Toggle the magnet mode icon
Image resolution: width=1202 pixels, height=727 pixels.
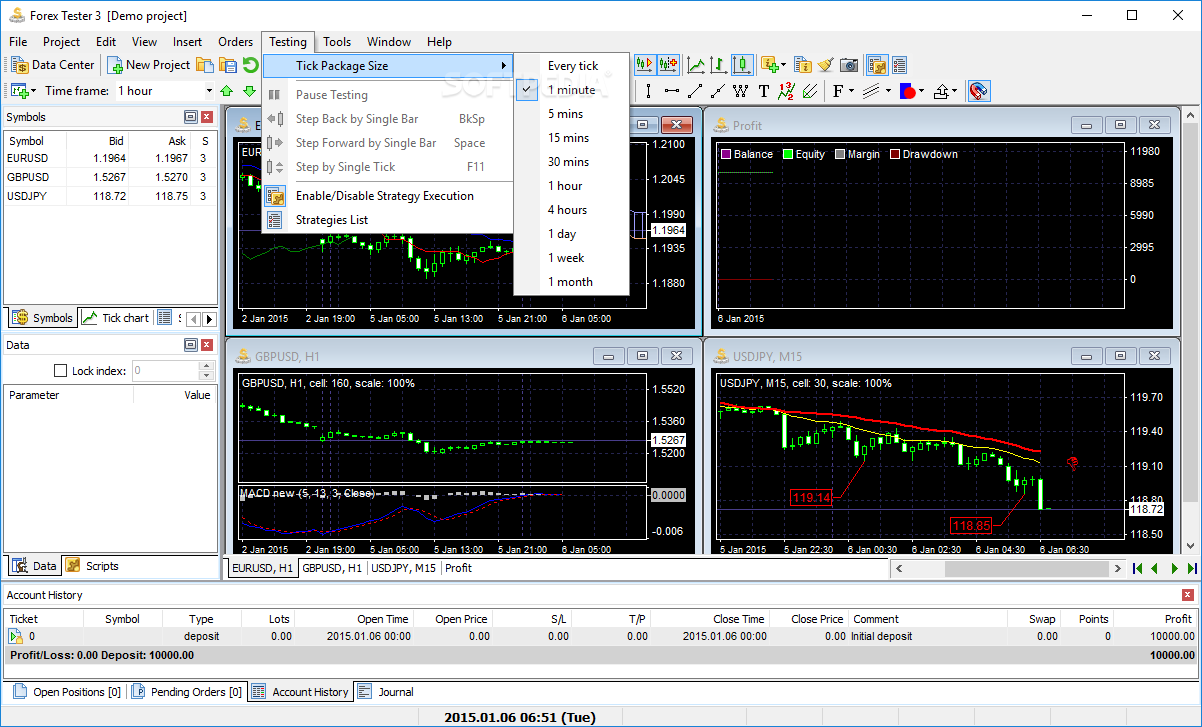(x=979, y=91)
